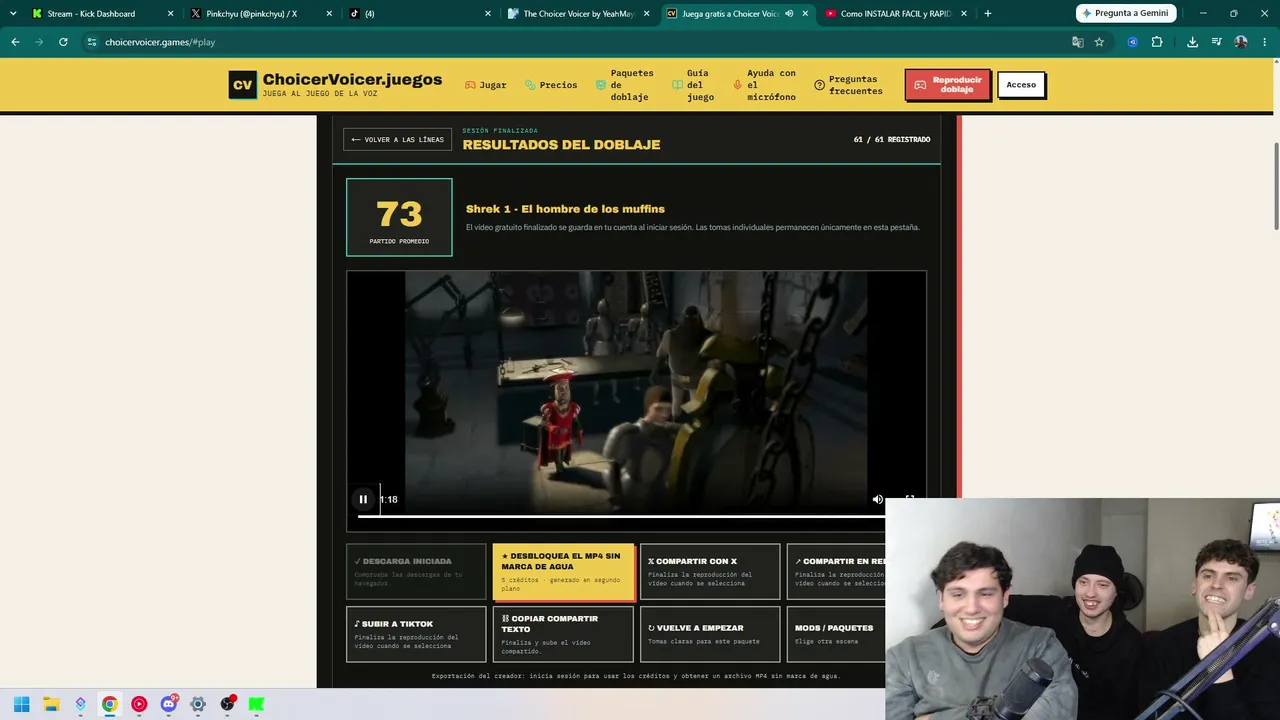Switch to the Como INSTALAR FACIL YouTube tab
The width and height of the screenshot is (1280, 720).
tap(895, 14)
